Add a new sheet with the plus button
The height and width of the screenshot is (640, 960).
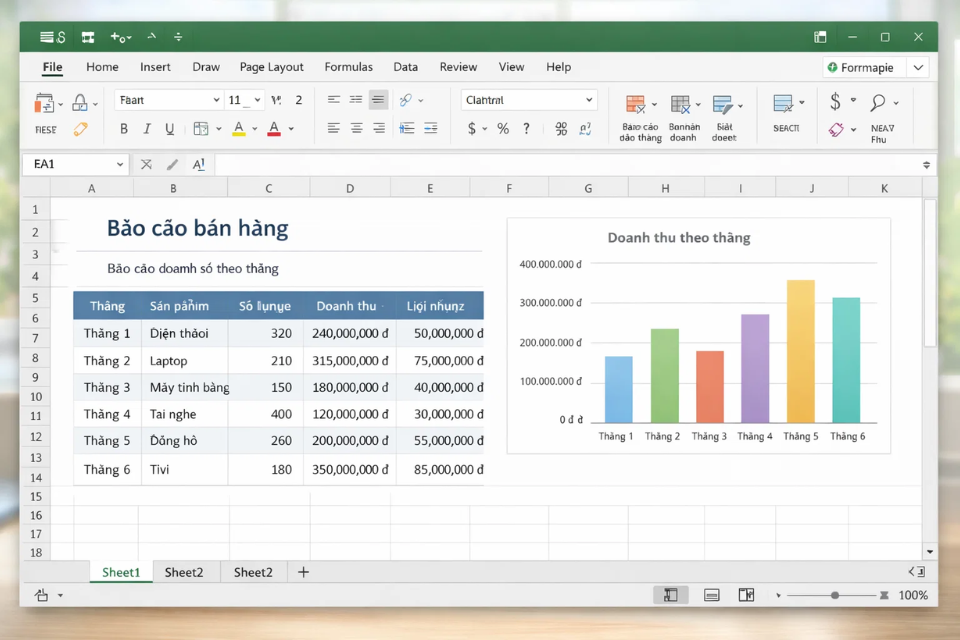[x=303, y=571]
